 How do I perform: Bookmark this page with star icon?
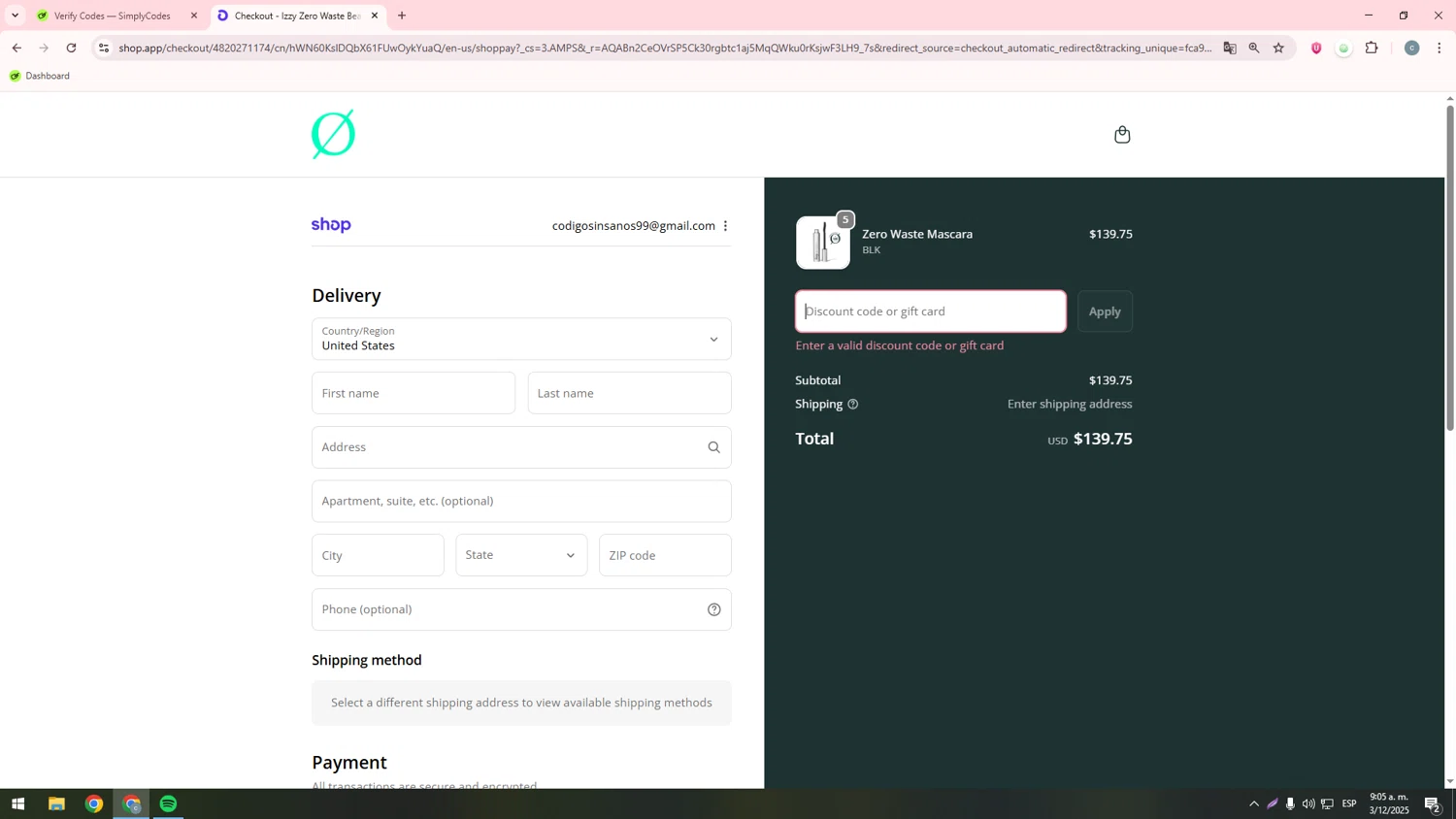tap(1278, 48)
